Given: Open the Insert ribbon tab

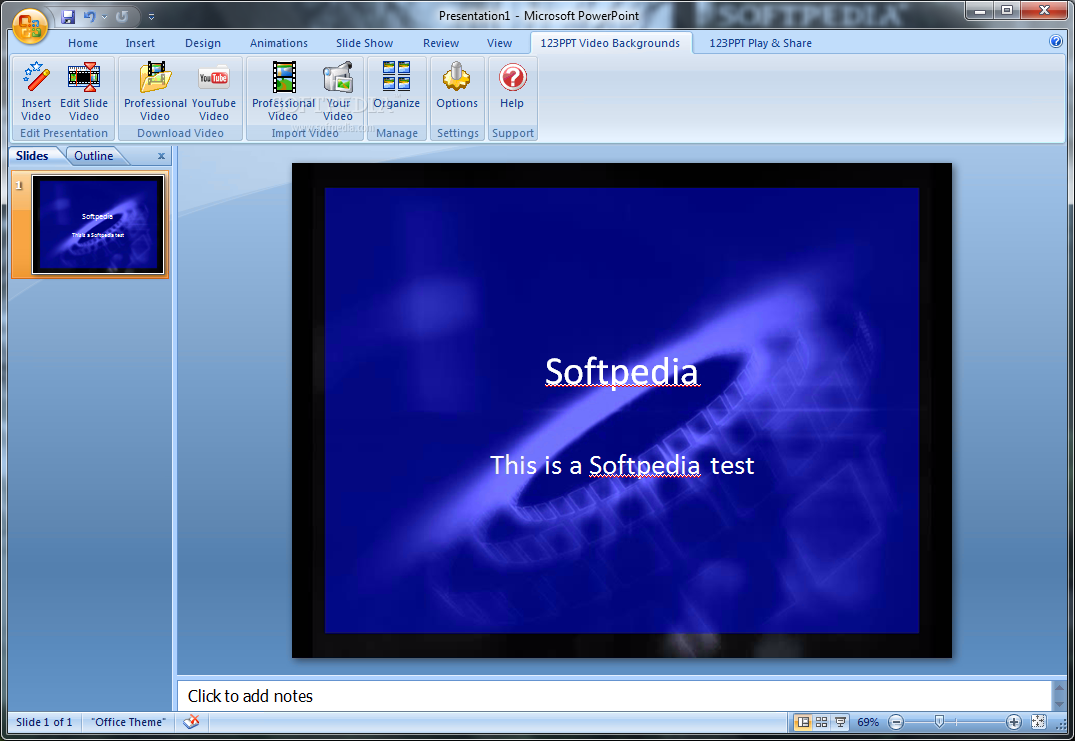Looking at the screenshot, I should tap(140, 42).
